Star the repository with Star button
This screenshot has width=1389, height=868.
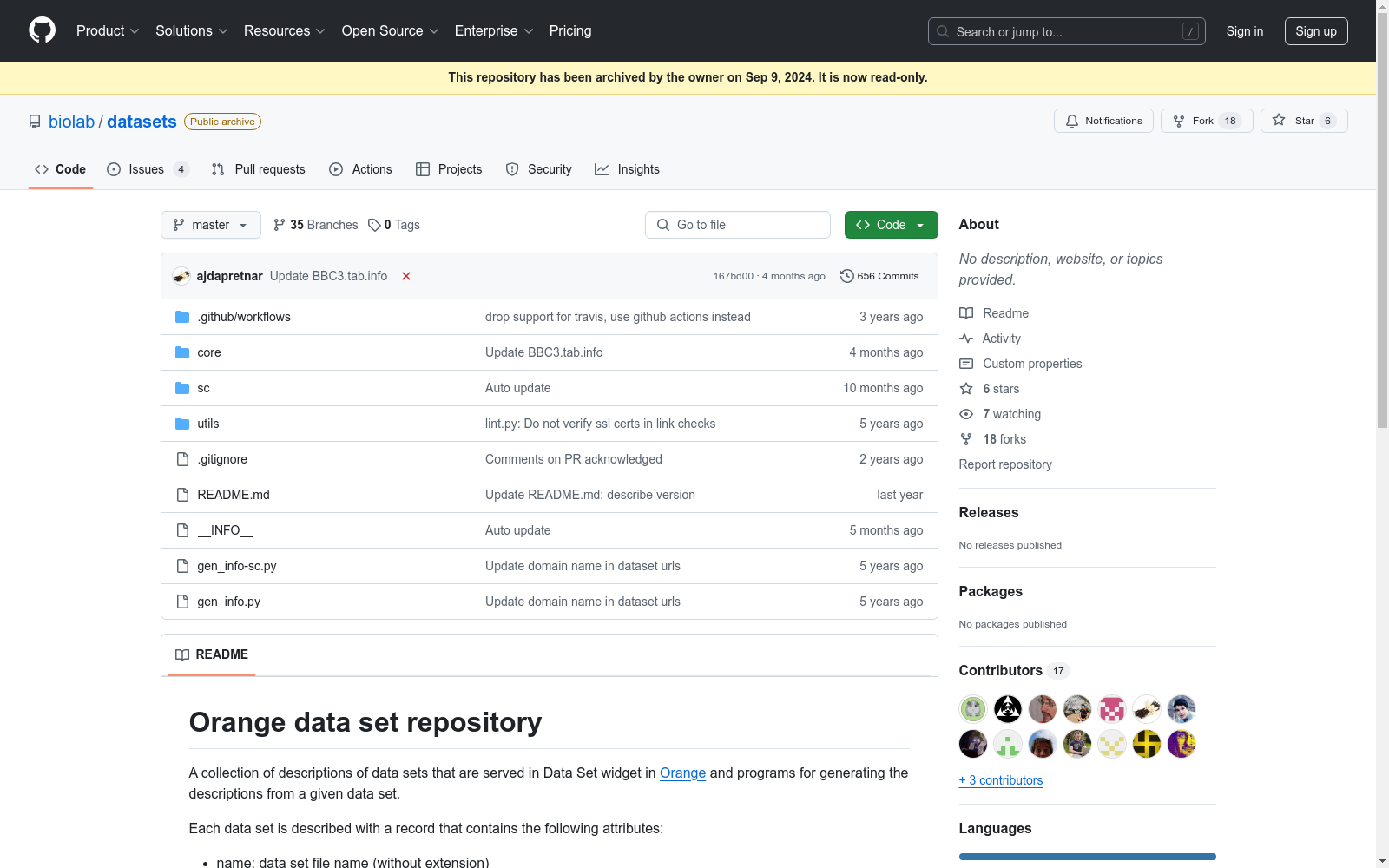coord(1304,121)
